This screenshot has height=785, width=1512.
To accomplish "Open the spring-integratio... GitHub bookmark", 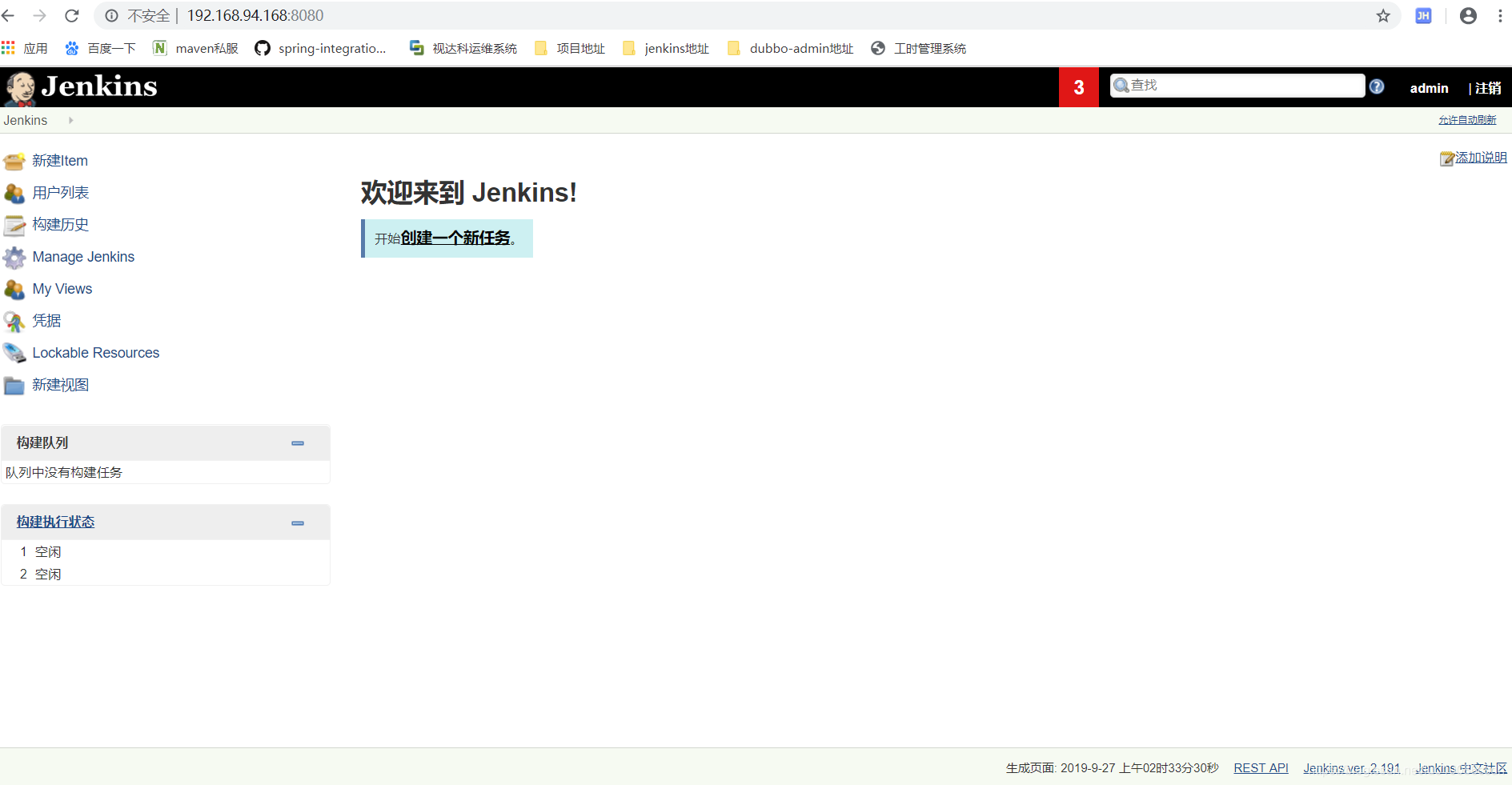I will tap(320, 48).
